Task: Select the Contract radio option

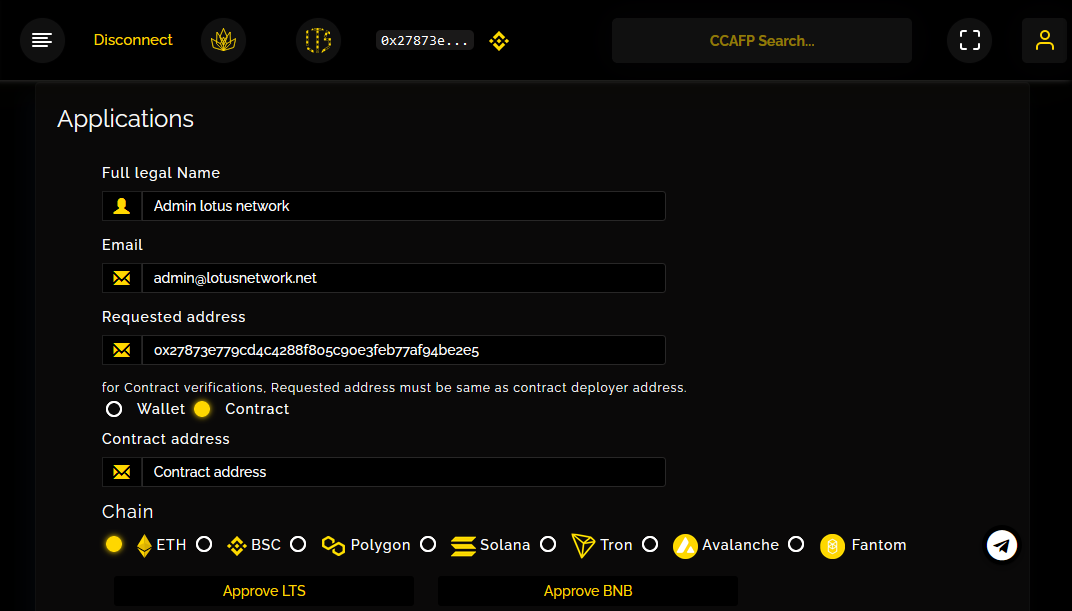Action: tap(202, 409)
